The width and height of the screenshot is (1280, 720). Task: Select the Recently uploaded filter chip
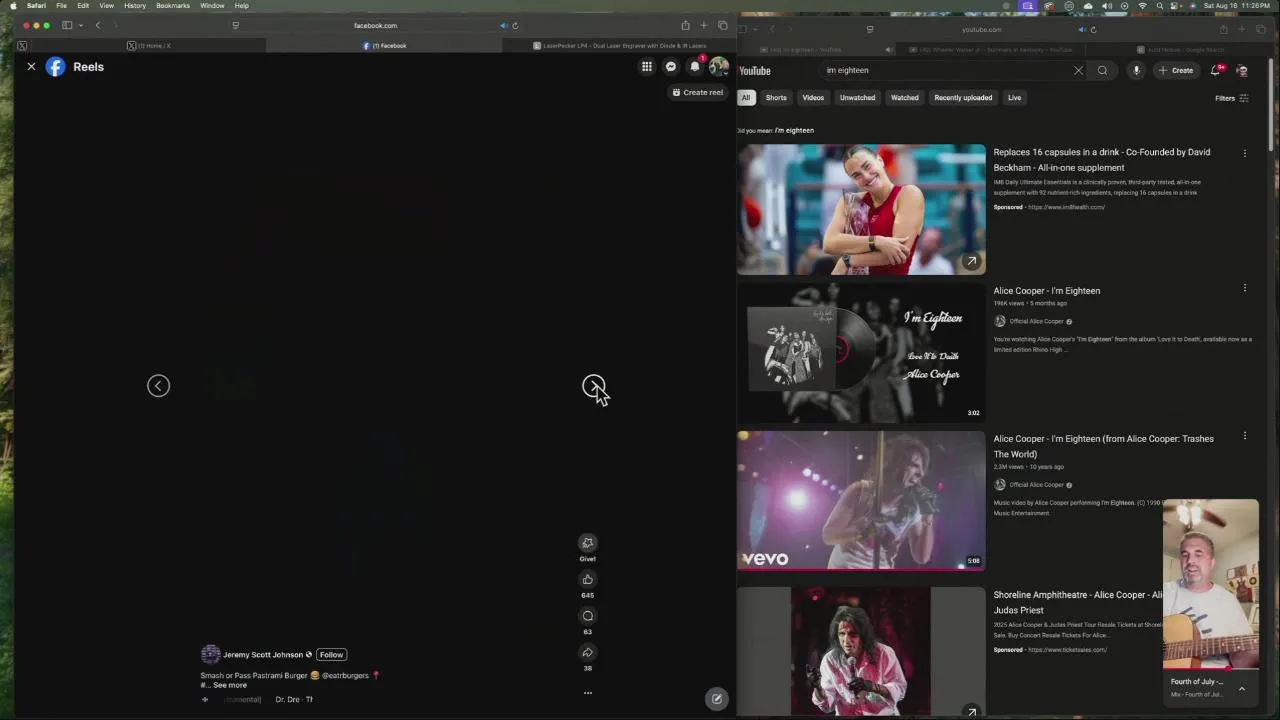(x=963, y=98)
